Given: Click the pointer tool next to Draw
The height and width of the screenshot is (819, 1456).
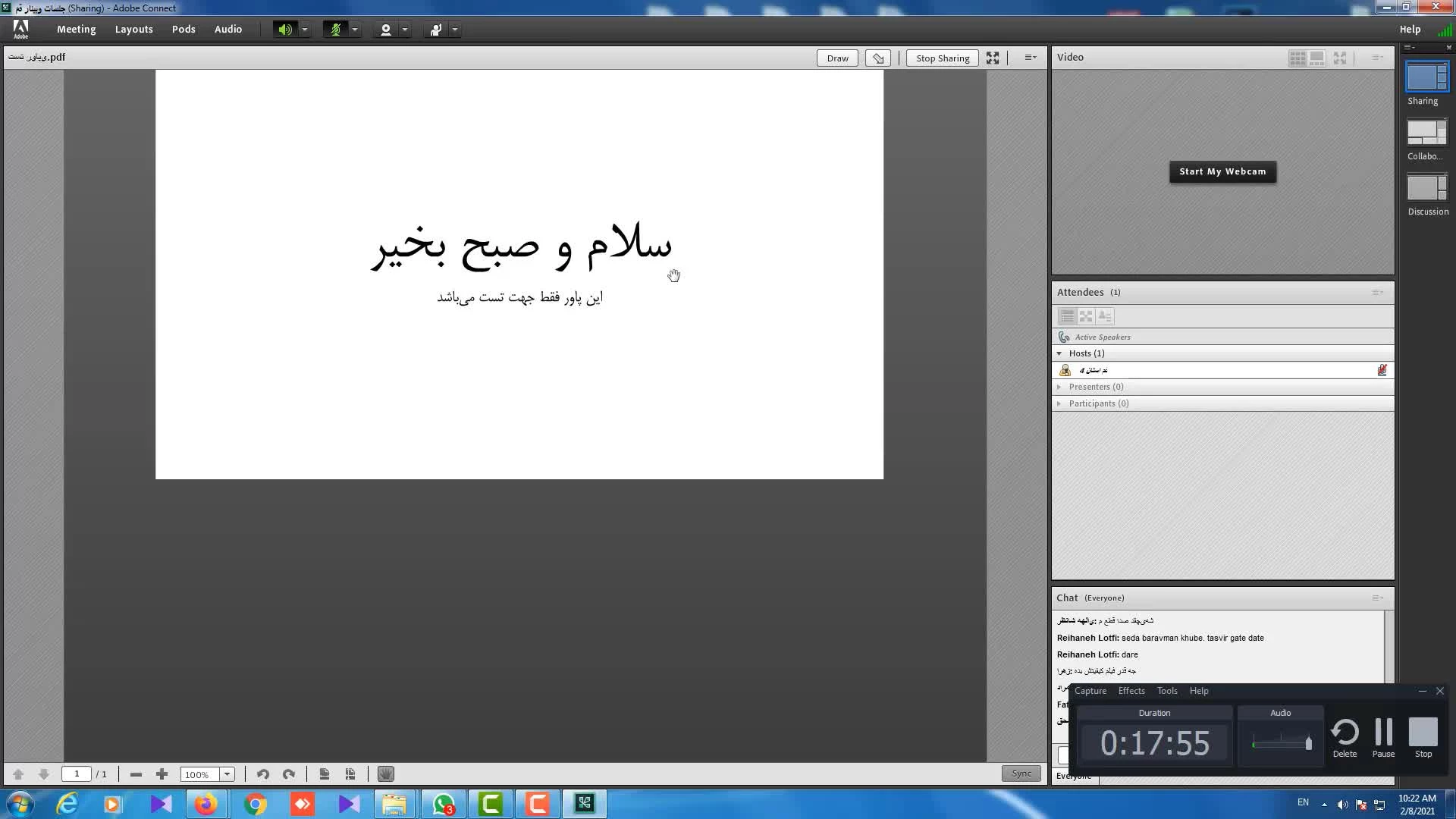Looking at the screenshot, I should [x=878, y=58].
